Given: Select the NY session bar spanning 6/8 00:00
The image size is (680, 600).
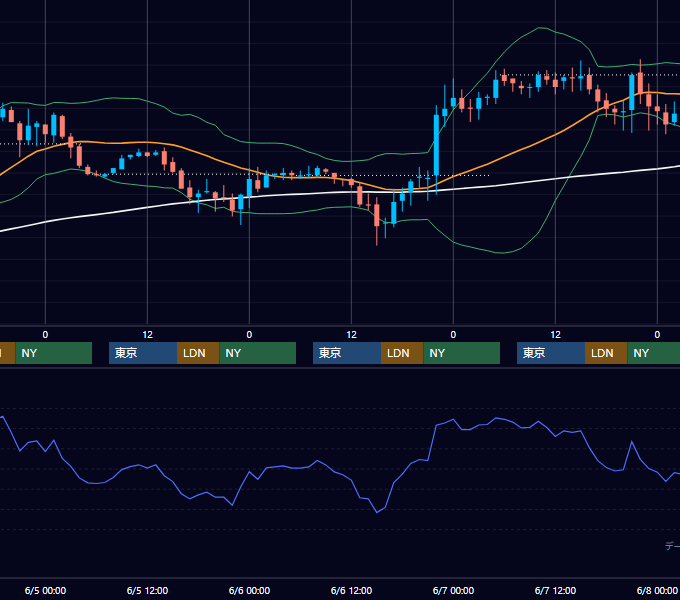Looking at the screenshot, I should (x=654, y=353).
